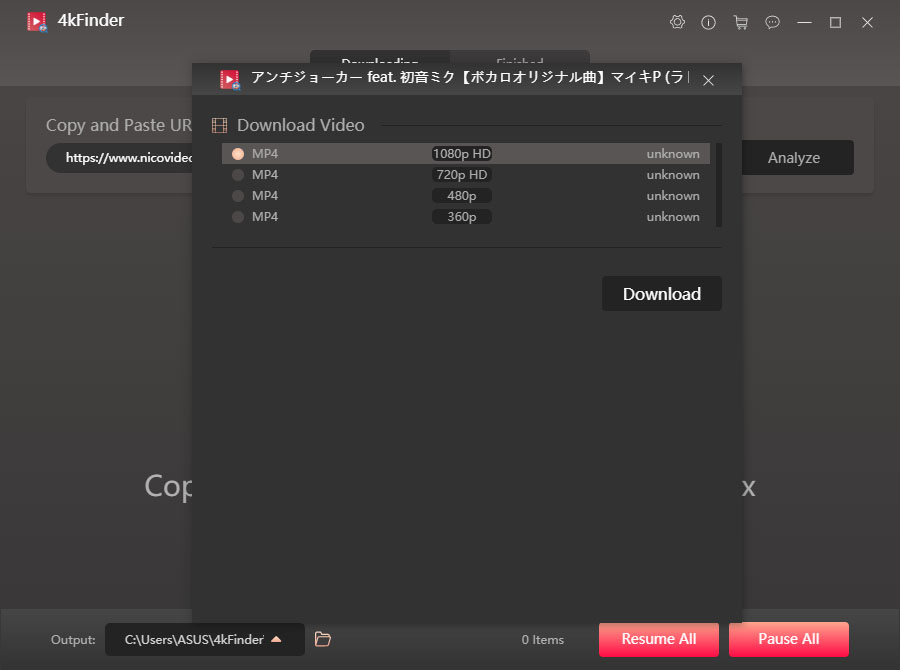Image resolution: width=900 pixels, height=670 pixels.
Task: Click the Resume All button
Action: tap(658, 639)
